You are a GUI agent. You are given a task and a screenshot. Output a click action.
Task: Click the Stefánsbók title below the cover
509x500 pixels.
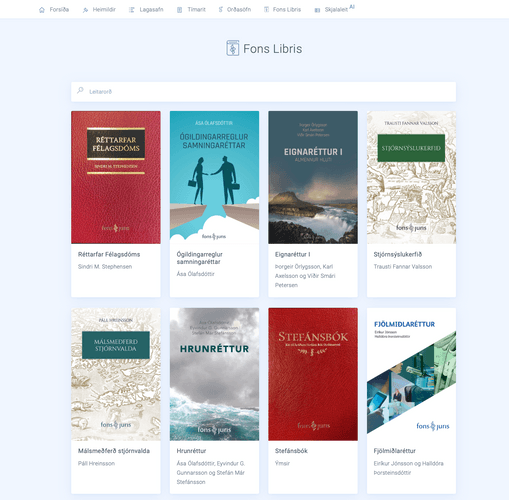coord(291,451)
